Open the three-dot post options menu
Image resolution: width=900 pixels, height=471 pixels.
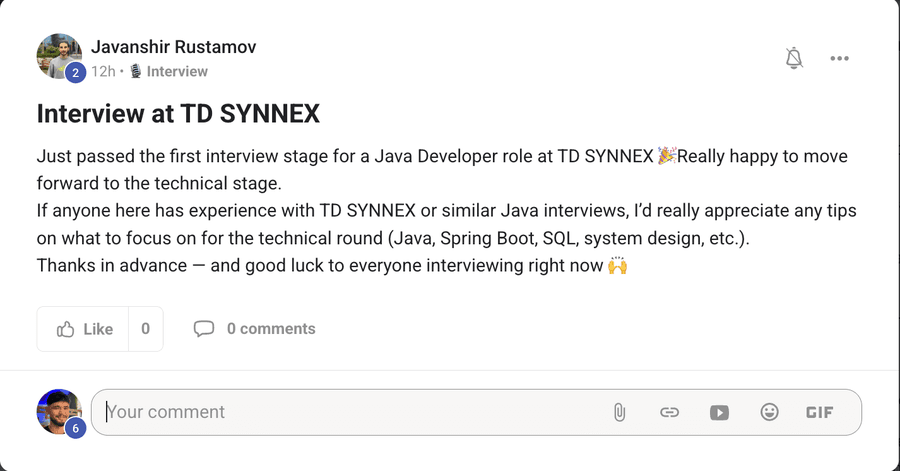click(839, 58)
